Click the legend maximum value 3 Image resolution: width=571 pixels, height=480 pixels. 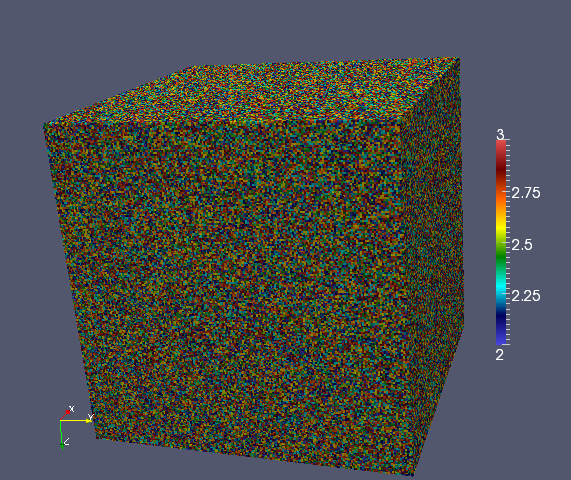[501, 134]
